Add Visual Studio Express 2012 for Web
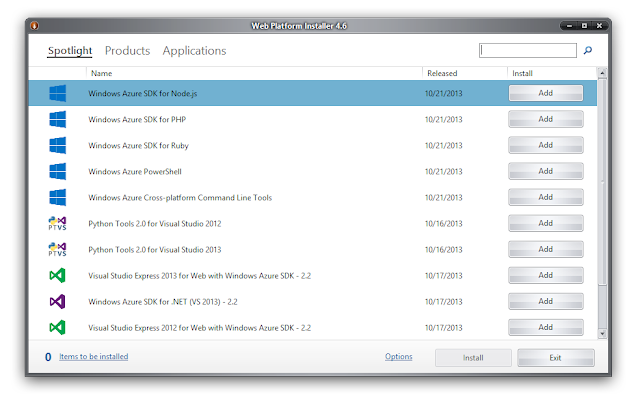This screenshot has width=640, height=408. coord(546,328)
